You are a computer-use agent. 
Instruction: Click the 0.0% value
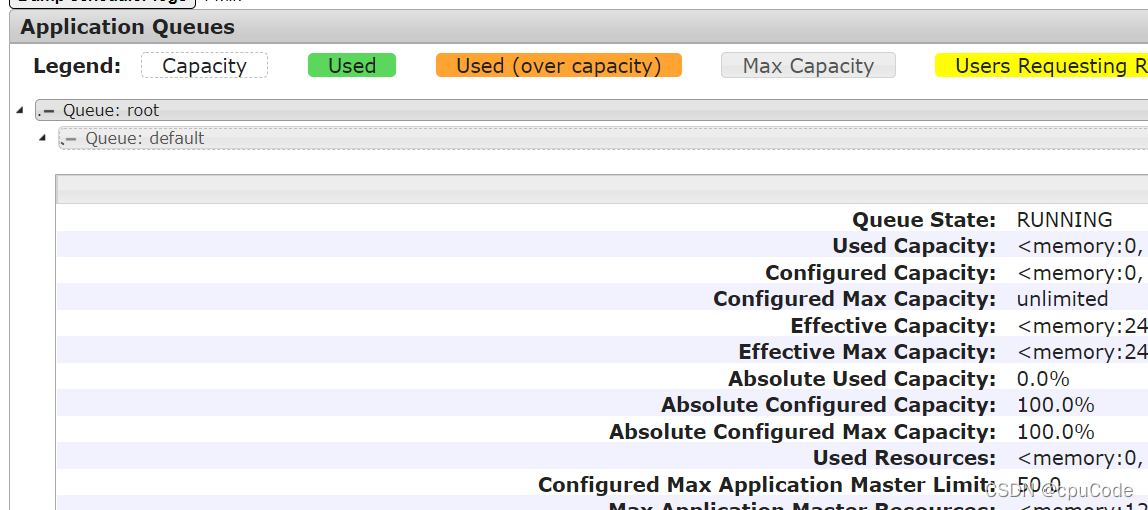click(1043, 378)
